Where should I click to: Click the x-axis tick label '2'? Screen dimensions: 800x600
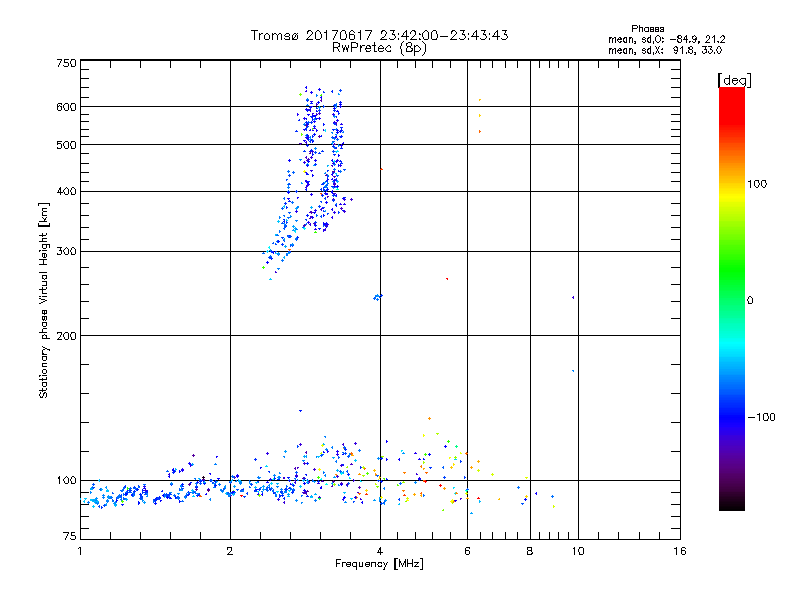230,551
